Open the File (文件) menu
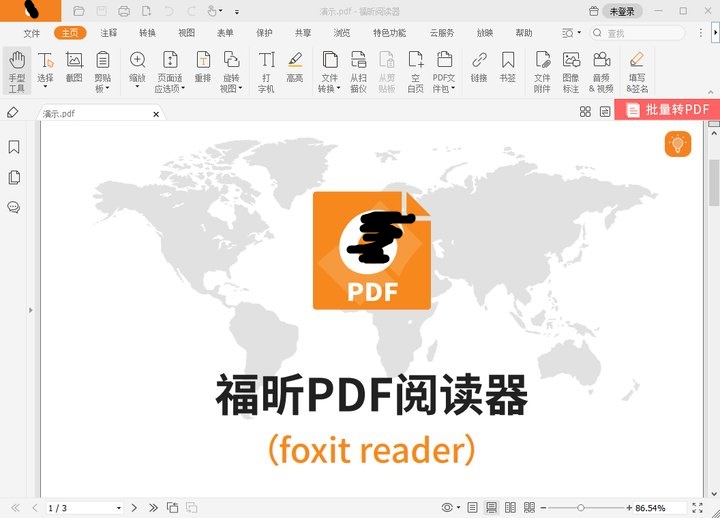 click(x=32, y=33)
